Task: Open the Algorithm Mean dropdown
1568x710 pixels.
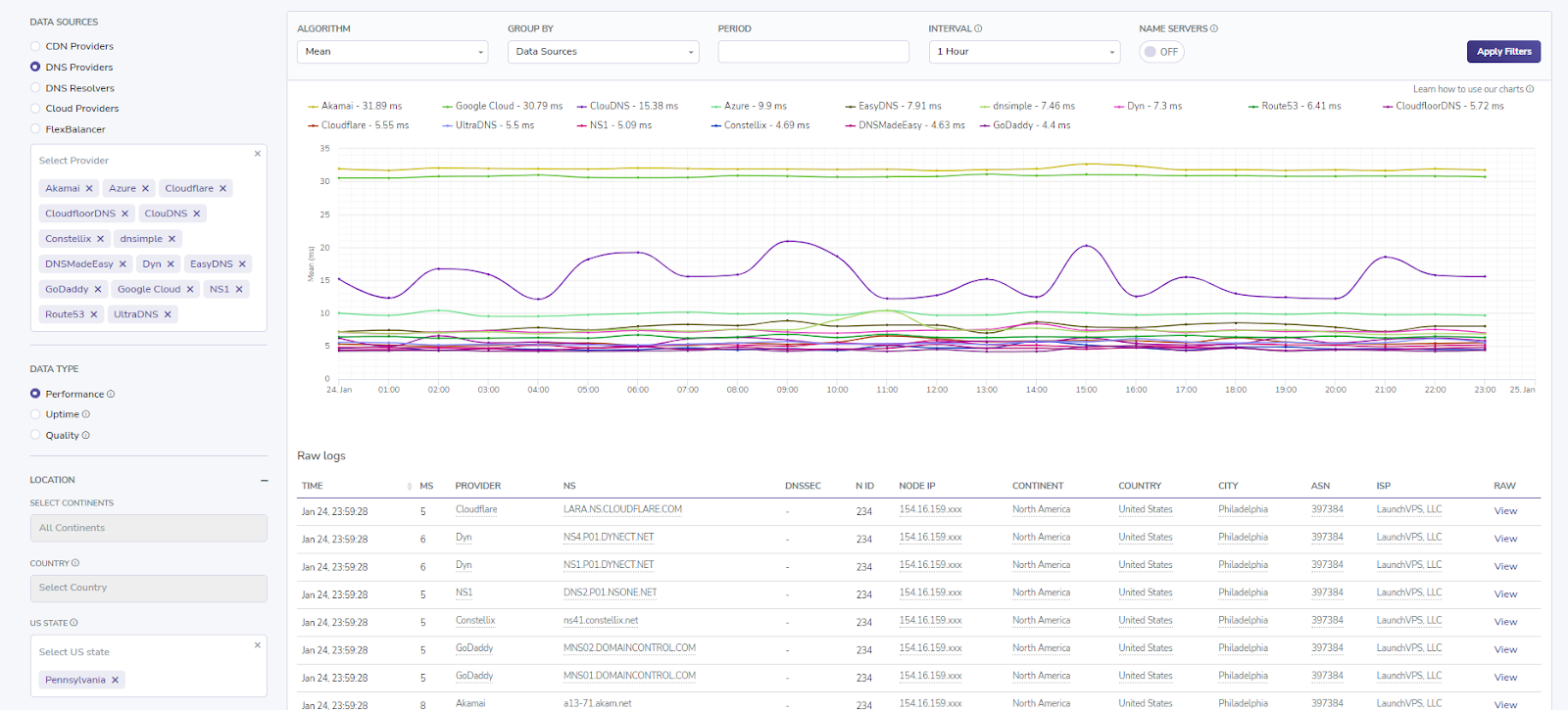Action: 392,52
